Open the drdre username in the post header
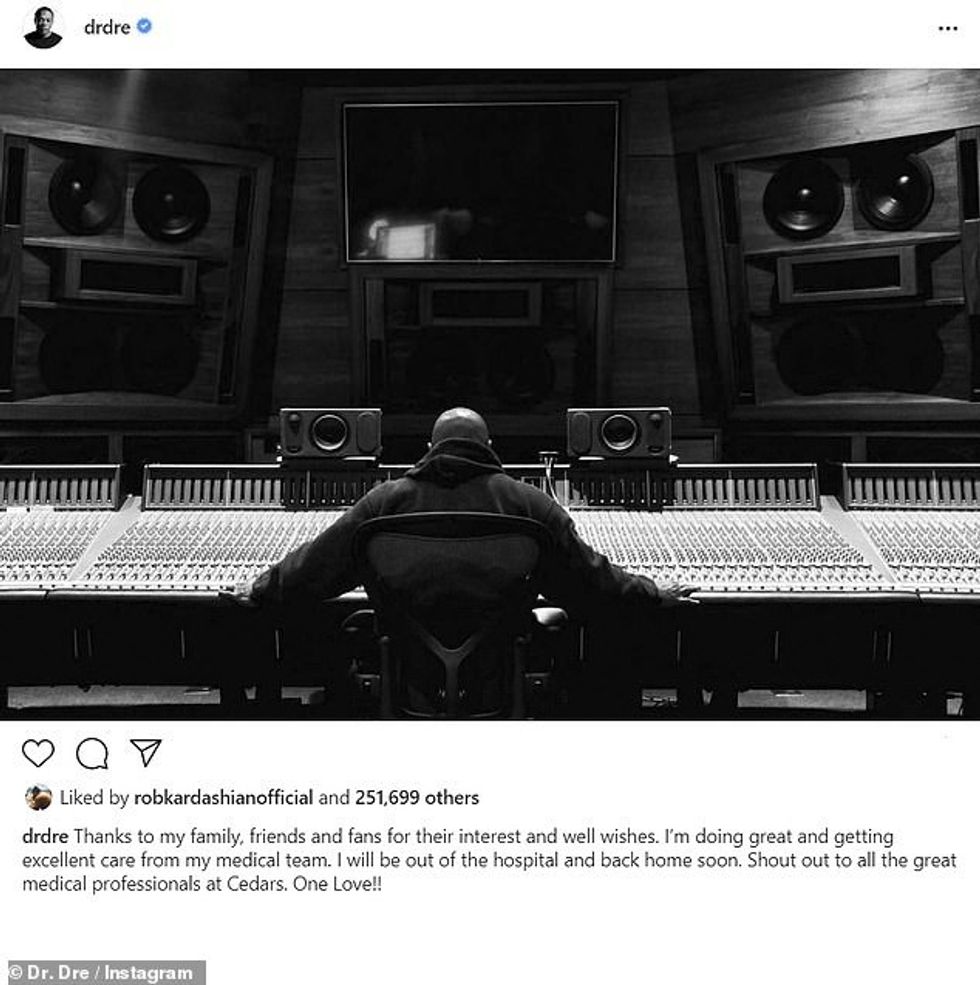Screen dimensions: 980x985 (107, 27)
